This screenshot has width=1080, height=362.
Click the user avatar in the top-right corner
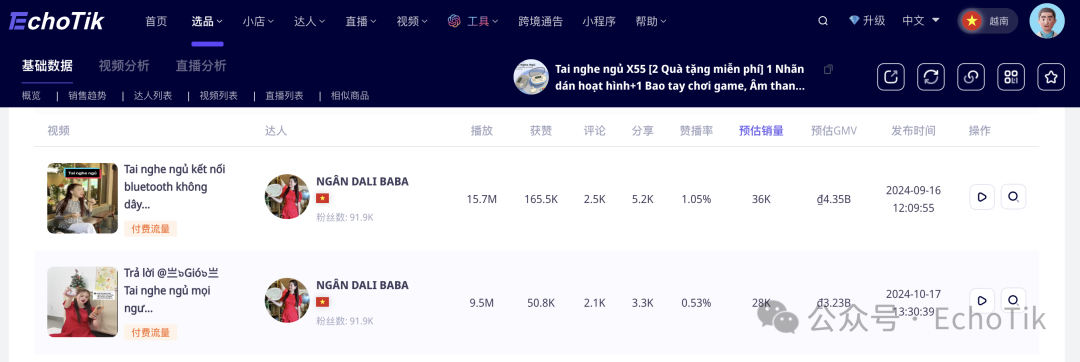click(x=1047, y=21)
